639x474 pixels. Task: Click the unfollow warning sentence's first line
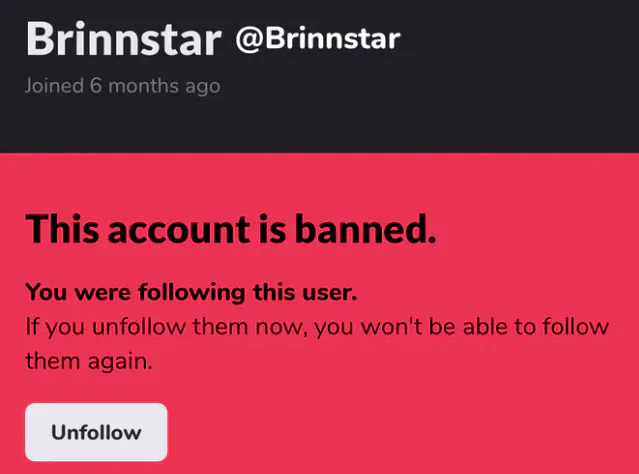330,327
